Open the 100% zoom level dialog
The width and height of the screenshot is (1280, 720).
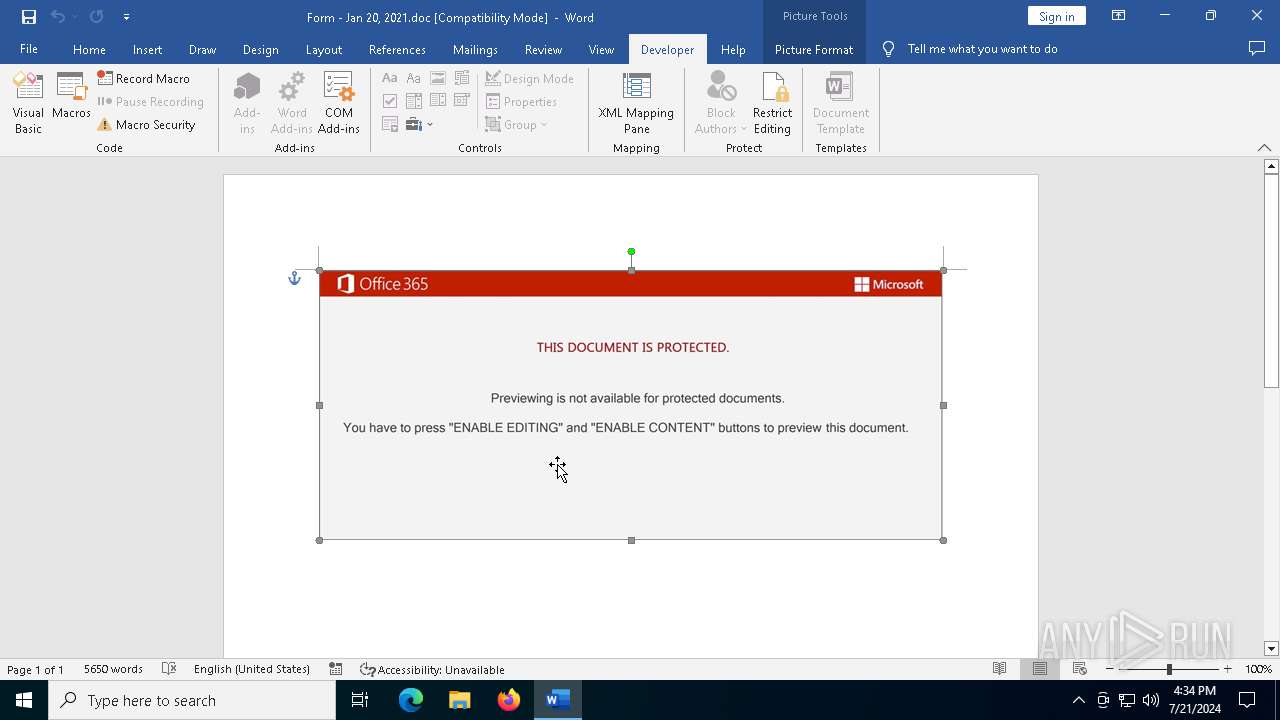pyautogui.click(x=1258, y=669)
